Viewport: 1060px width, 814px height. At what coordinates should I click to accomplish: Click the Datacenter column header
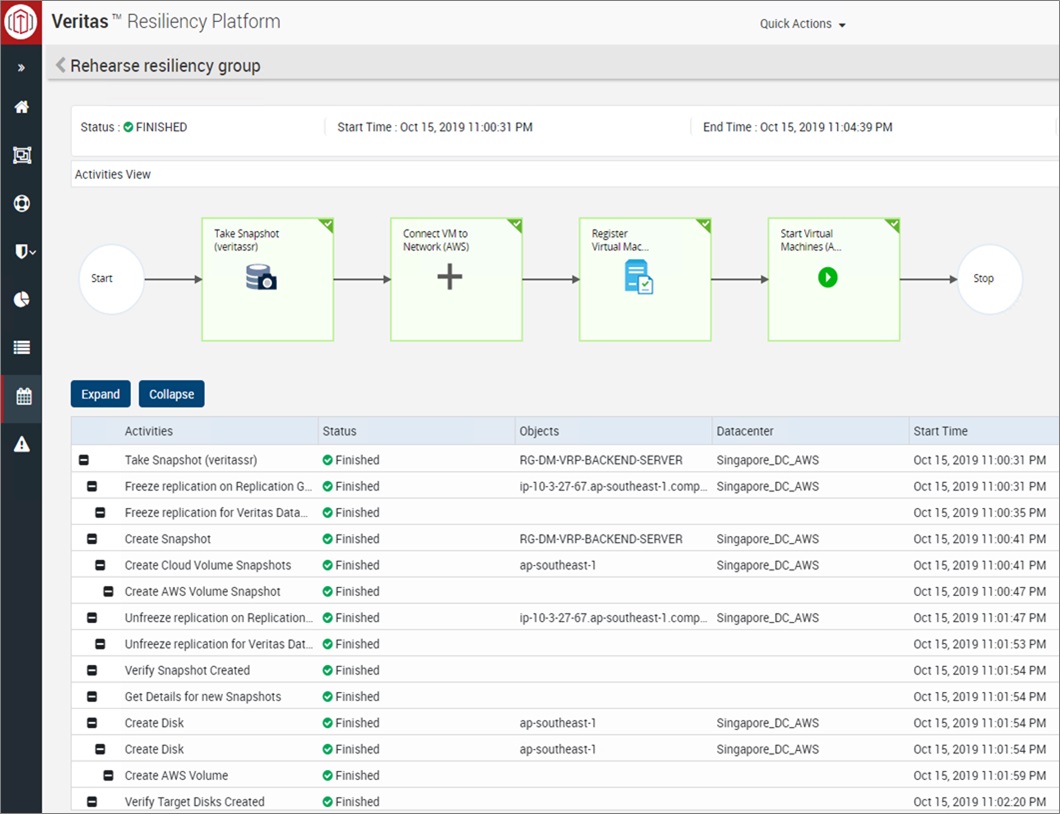click(745, 431)
